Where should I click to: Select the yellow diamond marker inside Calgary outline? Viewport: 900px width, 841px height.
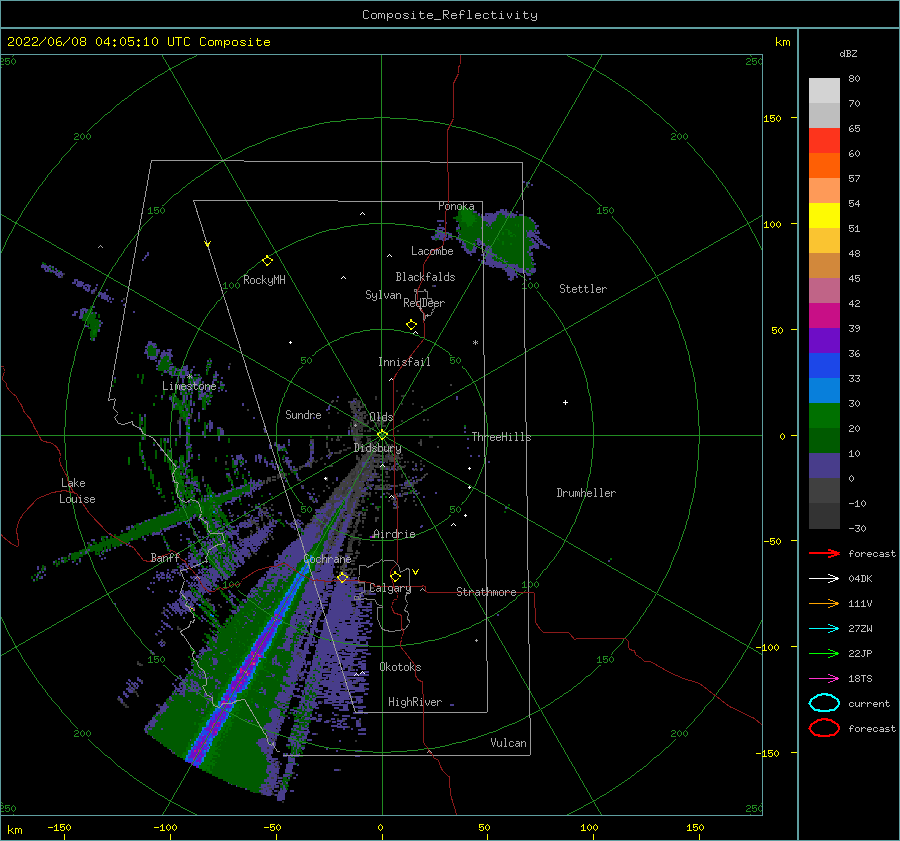point(395,576)
